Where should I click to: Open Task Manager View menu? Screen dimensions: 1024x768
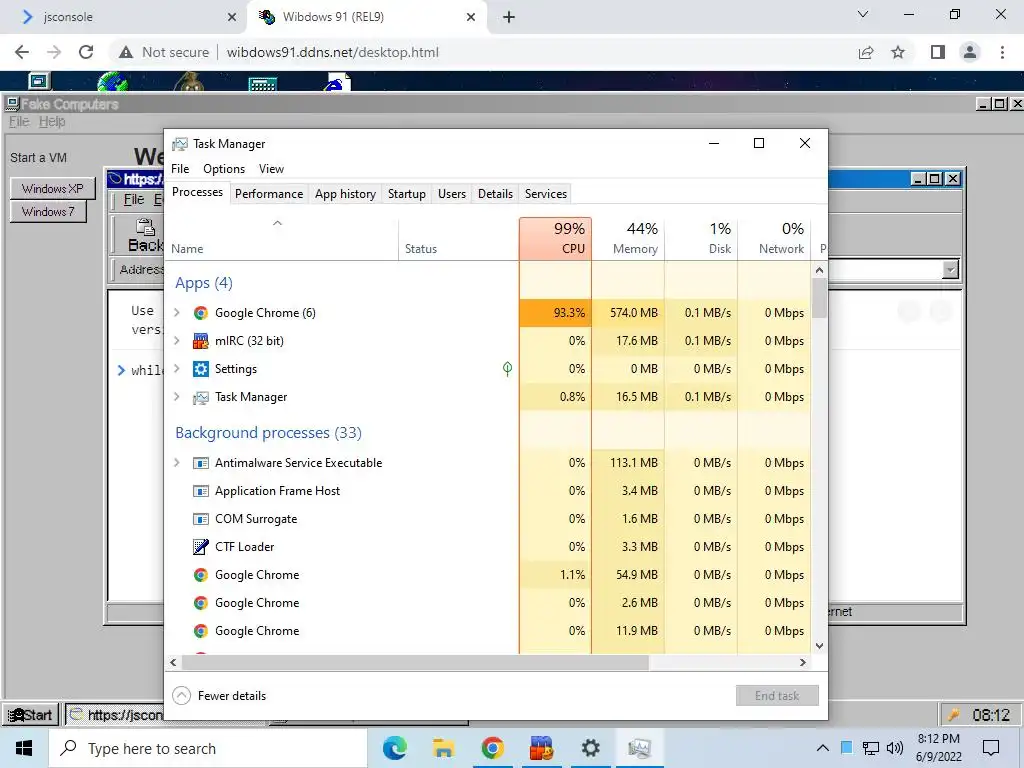[x=271, y=169]
